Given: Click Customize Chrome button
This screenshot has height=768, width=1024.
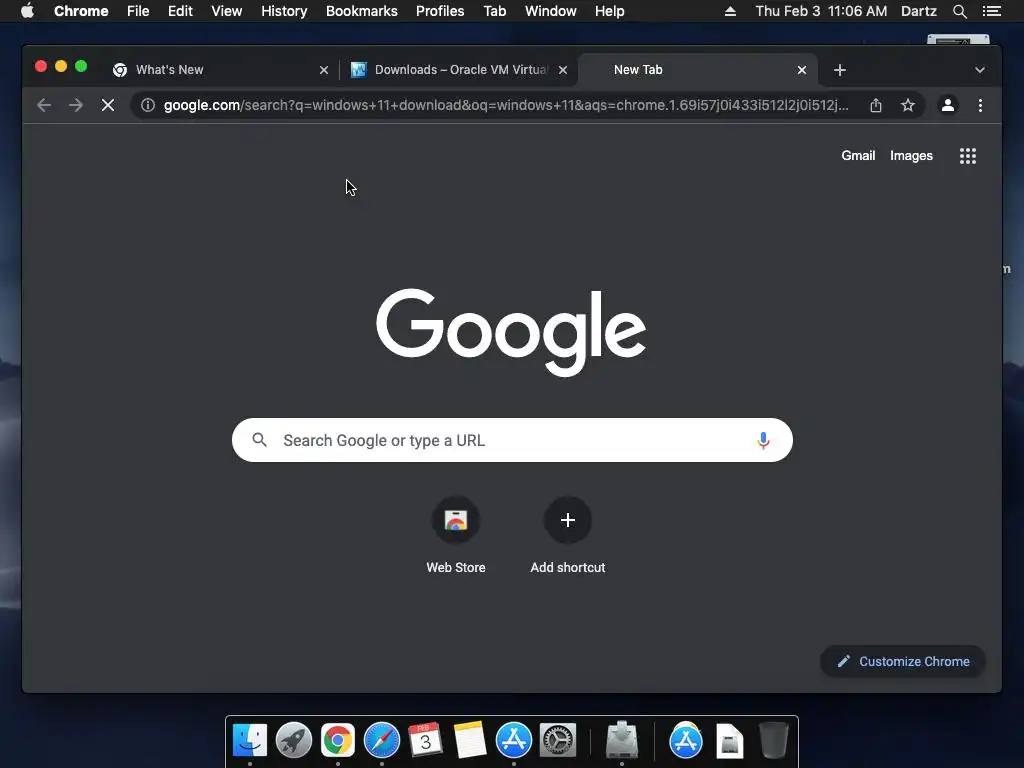Looking at the screenshot, I should tap(903, 662).
